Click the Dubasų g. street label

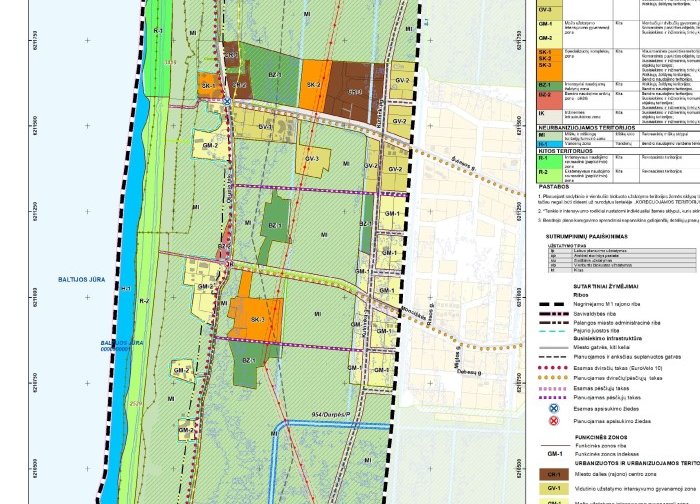click(471, 372)
